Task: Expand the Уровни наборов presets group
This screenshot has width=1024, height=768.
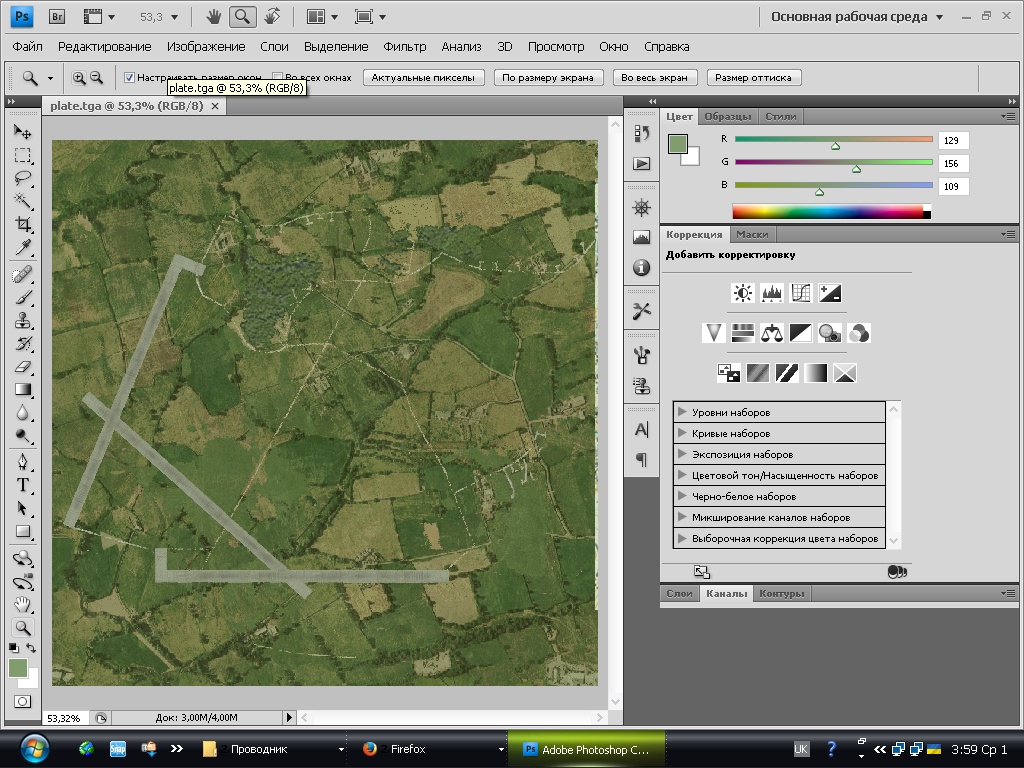Action: click(x=682, y=412)
